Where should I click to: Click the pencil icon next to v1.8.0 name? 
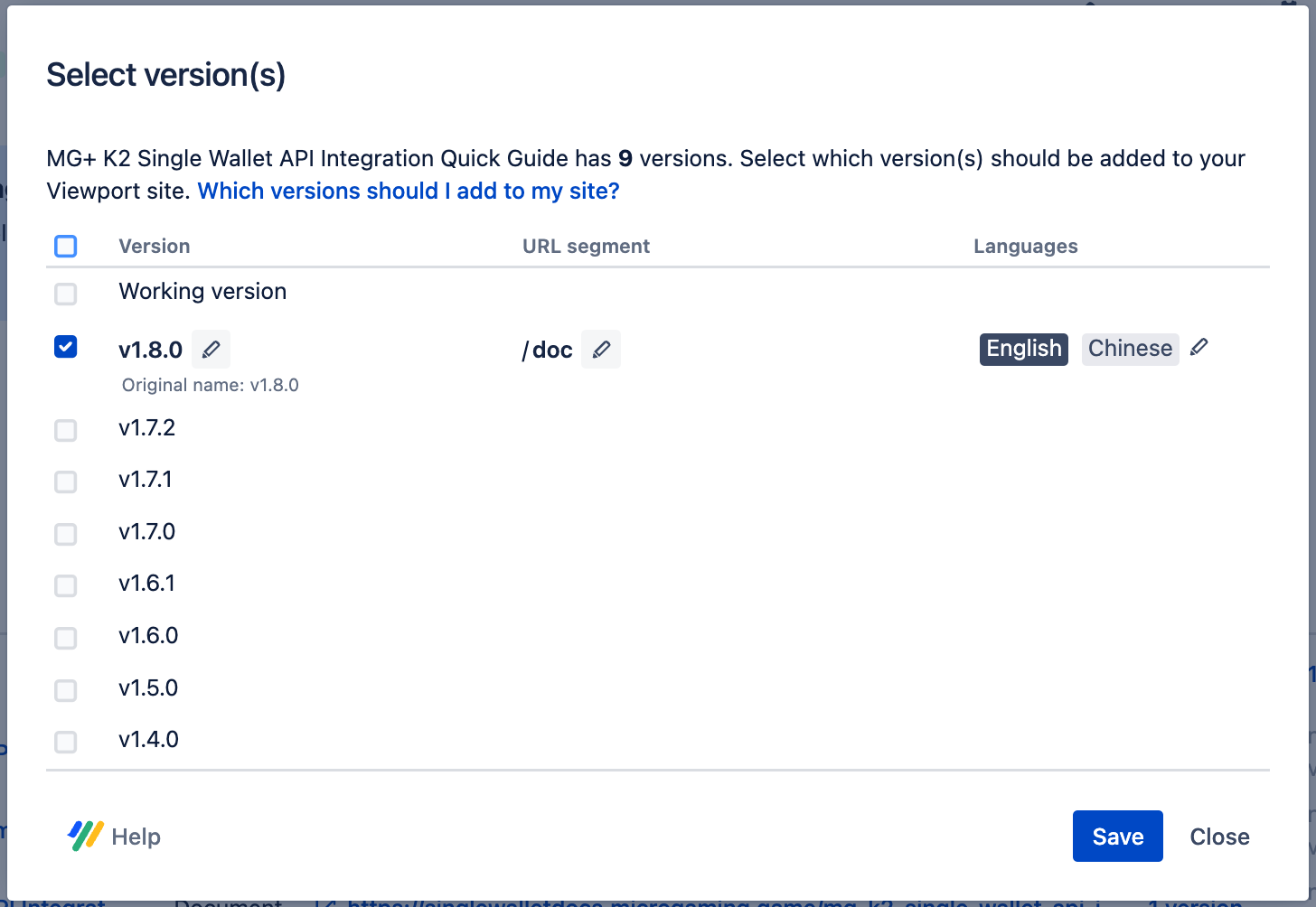[211, 350]
